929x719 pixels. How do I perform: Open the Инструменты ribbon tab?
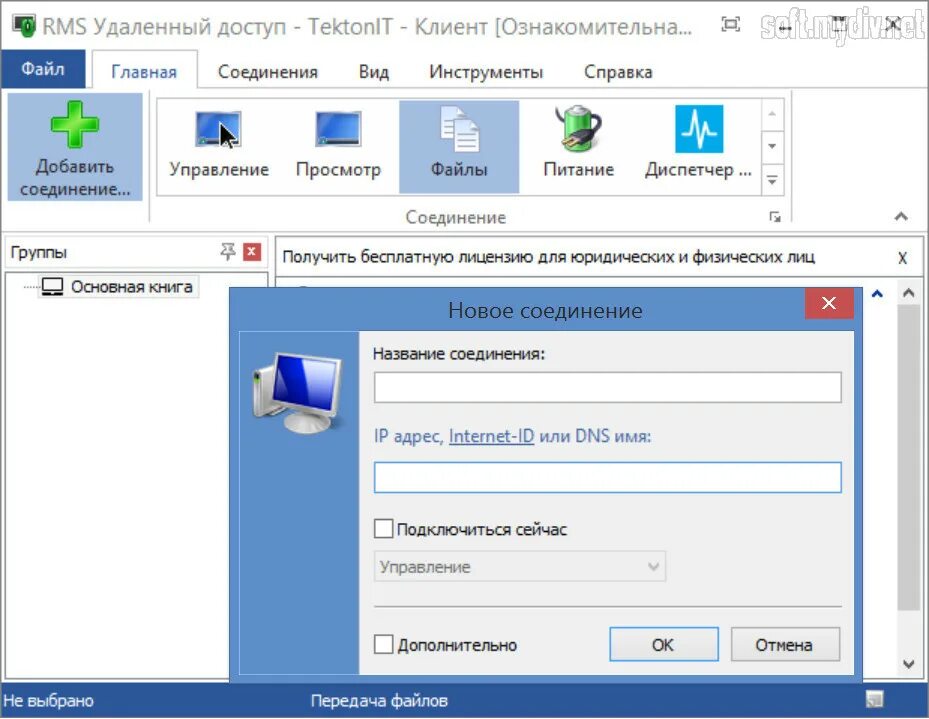click(486, 72)
